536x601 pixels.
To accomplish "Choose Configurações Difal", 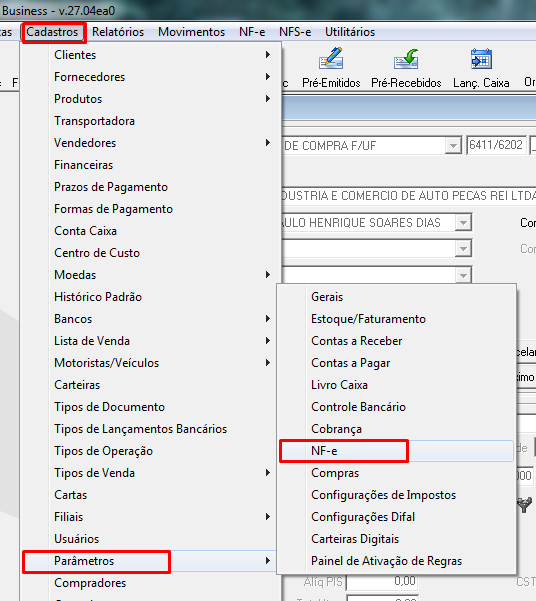I will (396, 517).
